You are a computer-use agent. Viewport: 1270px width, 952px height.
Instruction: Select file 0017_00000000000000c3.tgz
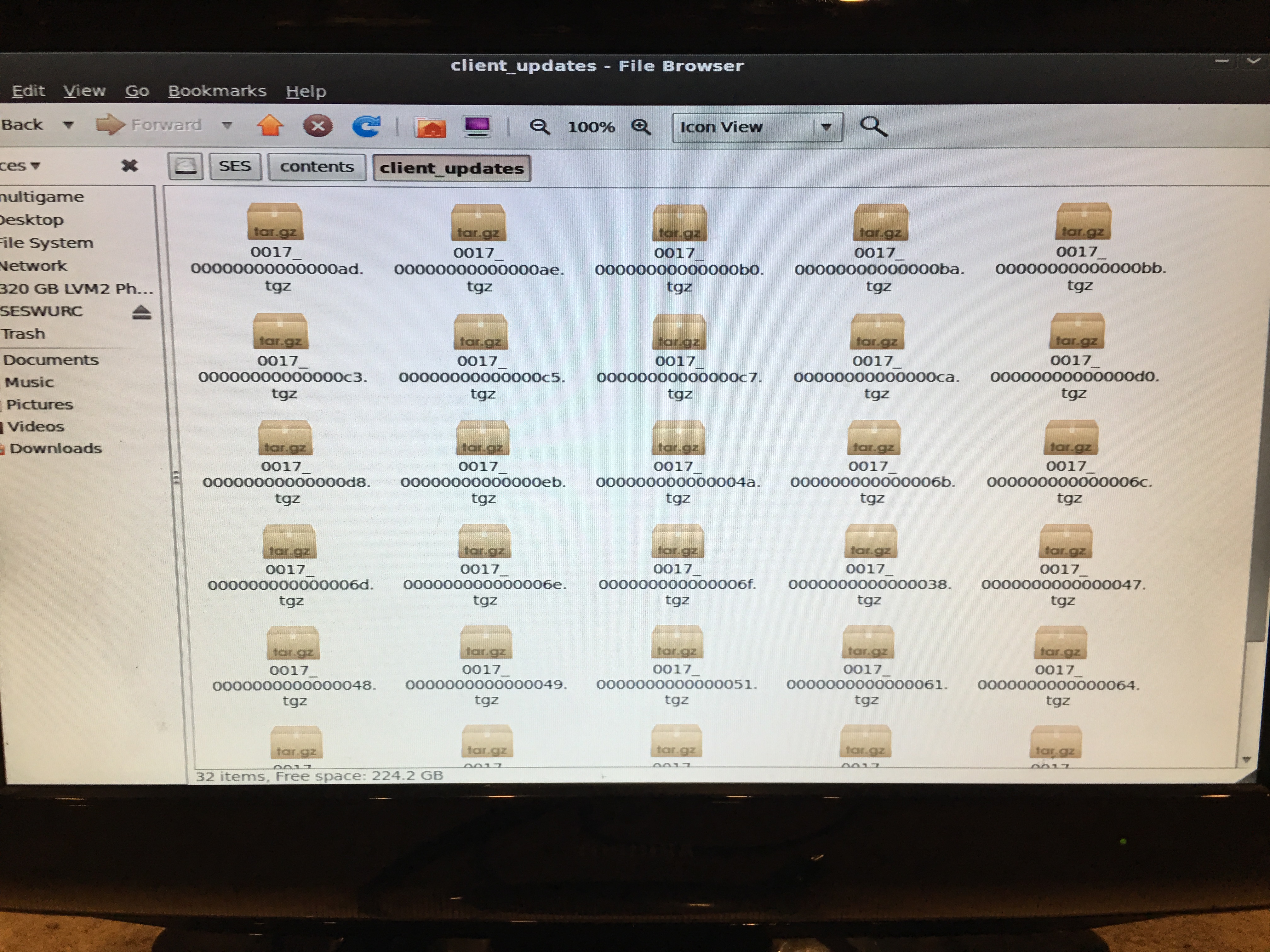click(x=283, y=356)
